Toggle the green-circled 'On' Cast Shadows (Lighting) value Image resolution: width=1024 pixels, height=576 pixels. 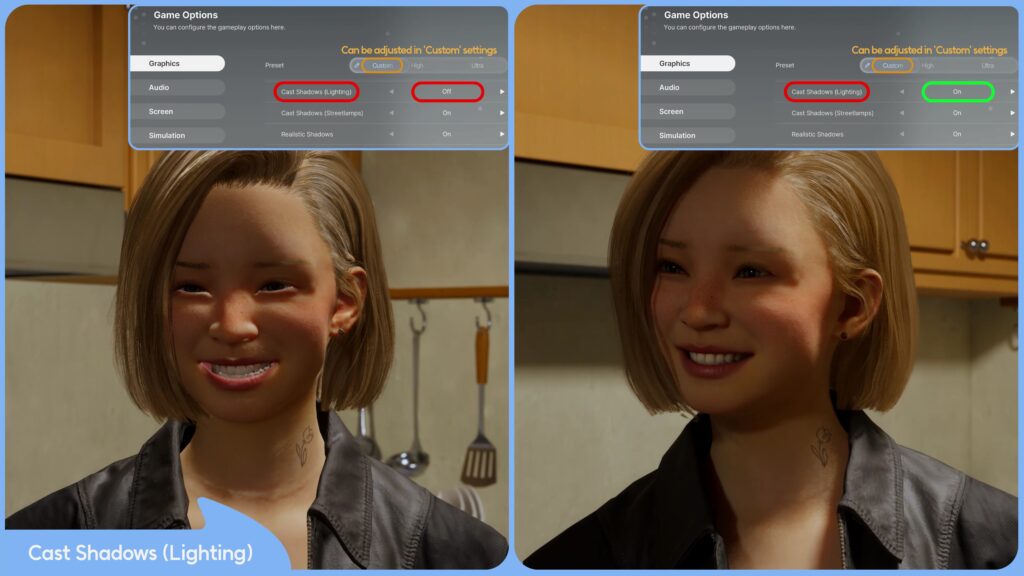[957, 92]
